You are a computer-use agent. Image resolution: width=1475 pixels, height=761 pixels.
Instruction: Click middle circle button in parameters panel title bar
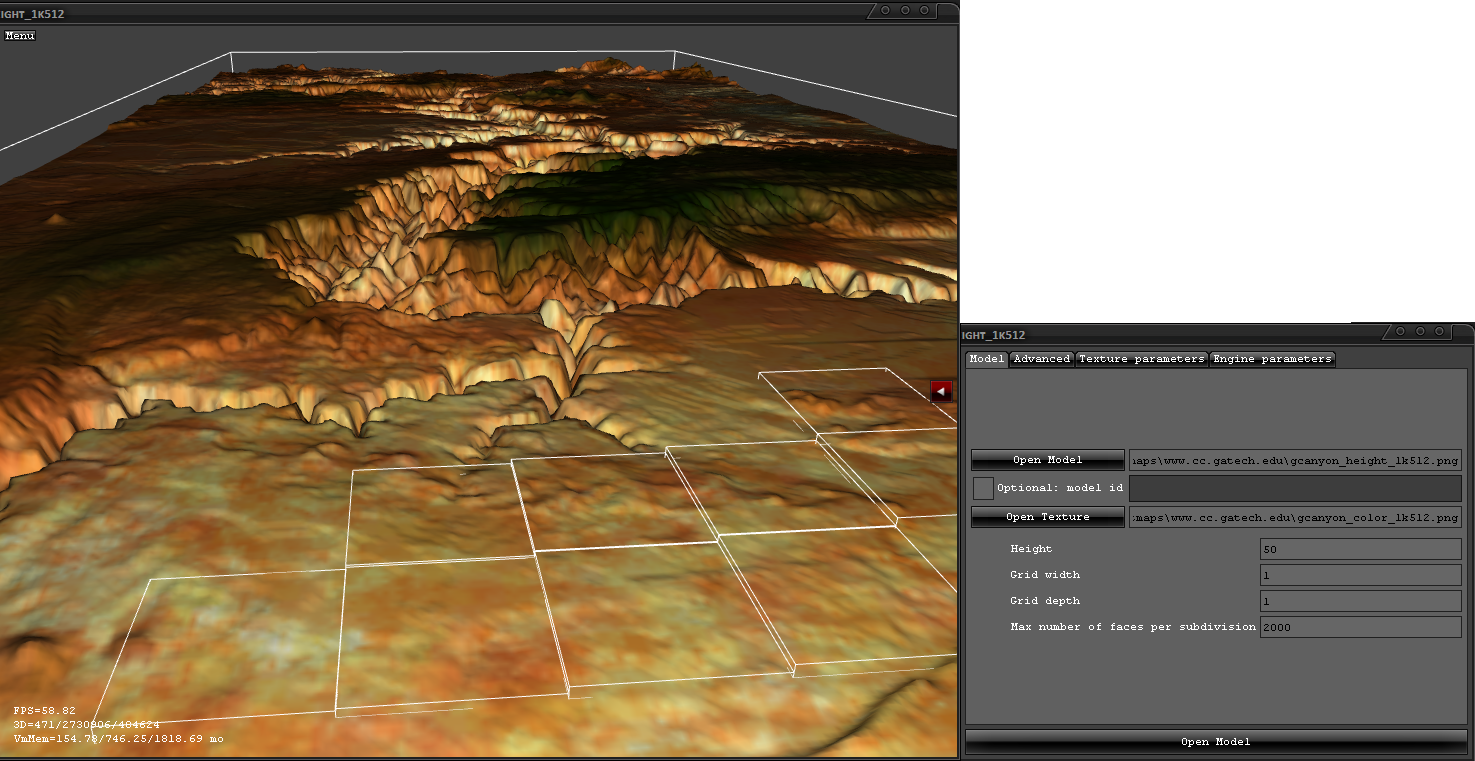[1419, 331]
